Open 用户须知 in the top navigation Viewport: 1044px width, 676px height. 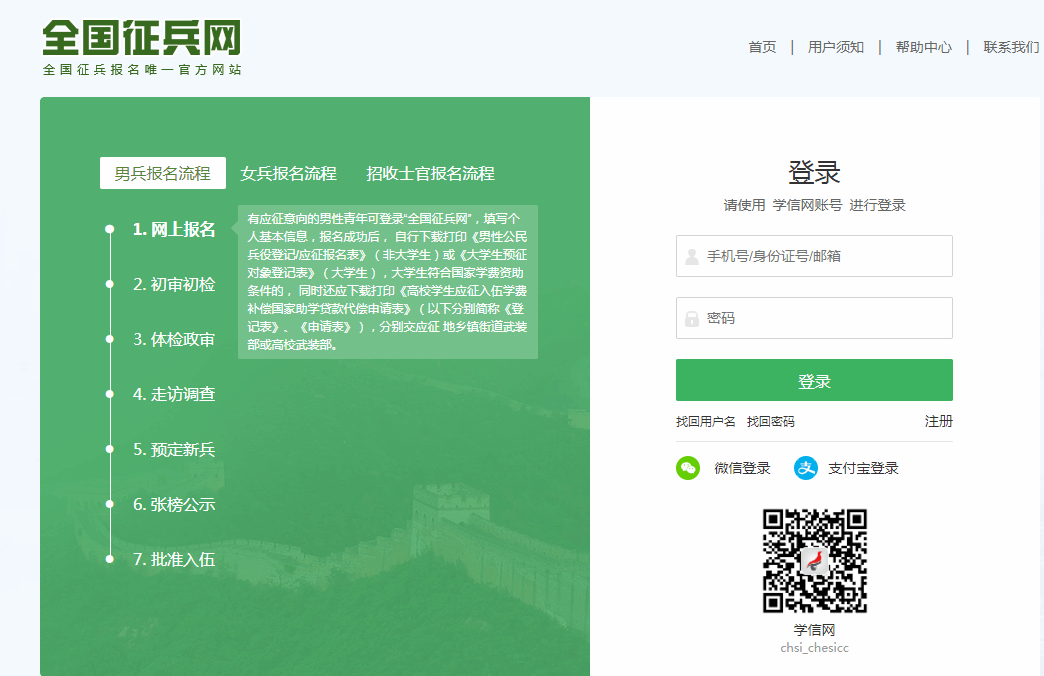coord(836,47)
